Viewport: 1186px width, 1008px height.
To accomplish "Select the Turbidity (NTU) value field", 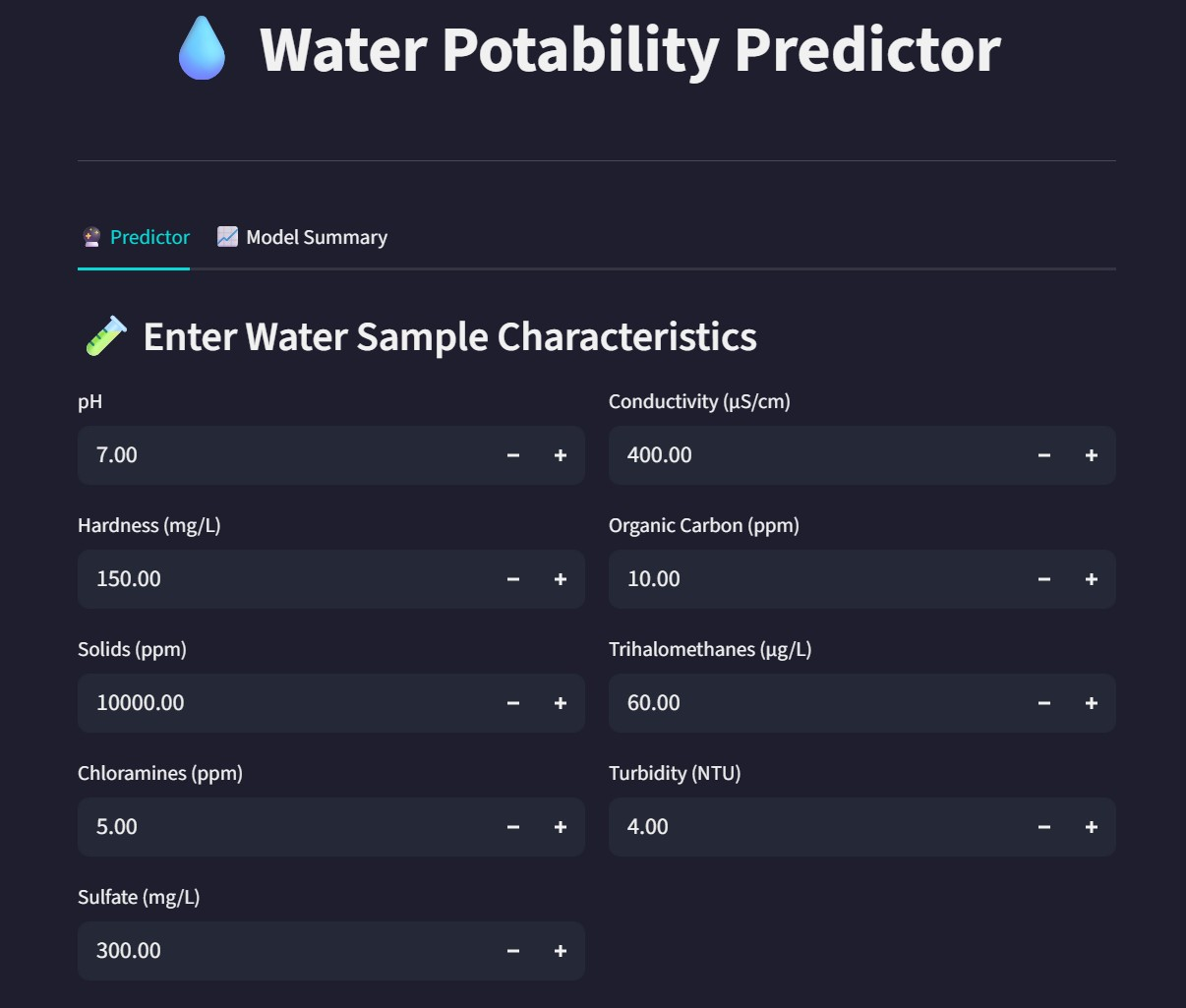I will coord(814,827).
